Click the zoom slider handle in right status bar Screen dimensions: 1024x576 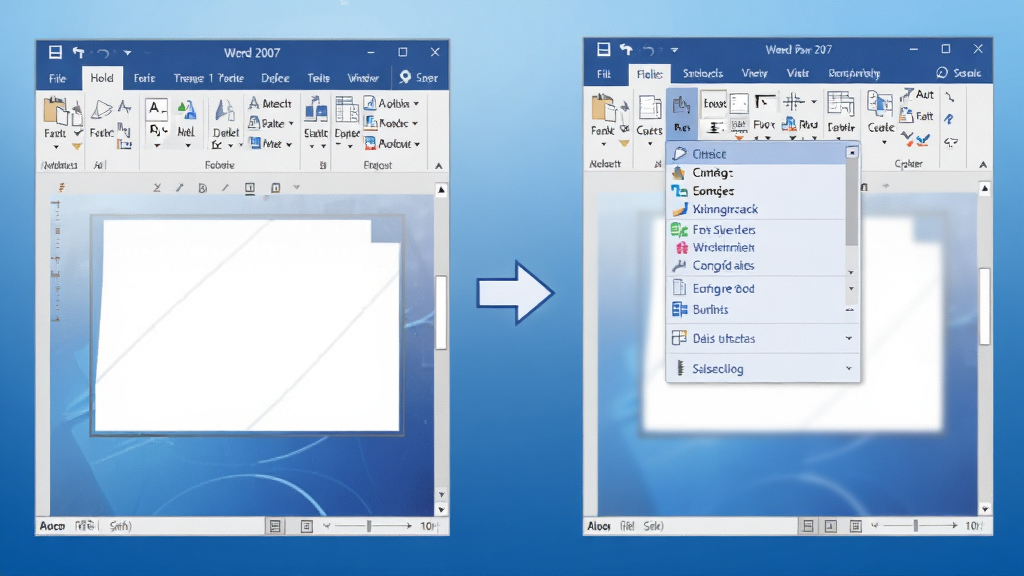coord(916,526)
